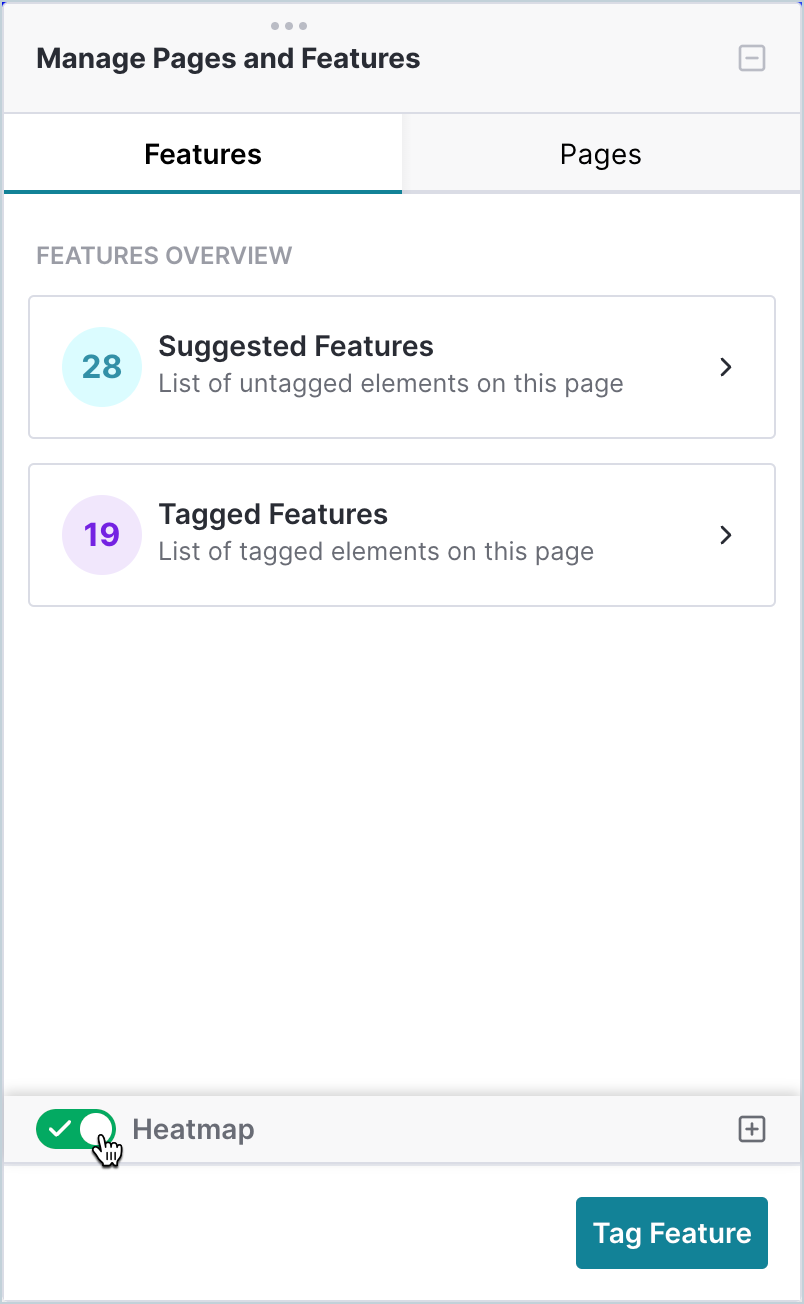Open the Tagged Features card title

click(273, 514)
